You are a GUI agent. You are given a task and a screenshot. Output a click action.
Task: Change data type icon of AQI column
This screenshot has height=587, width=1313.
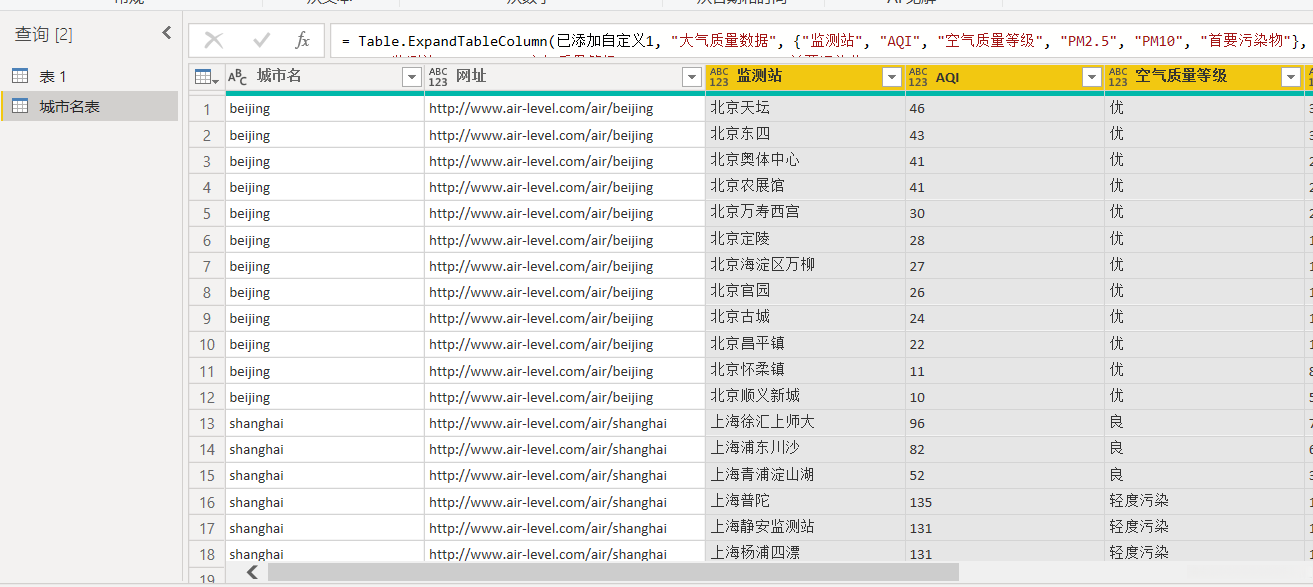[x=918, y=77]
